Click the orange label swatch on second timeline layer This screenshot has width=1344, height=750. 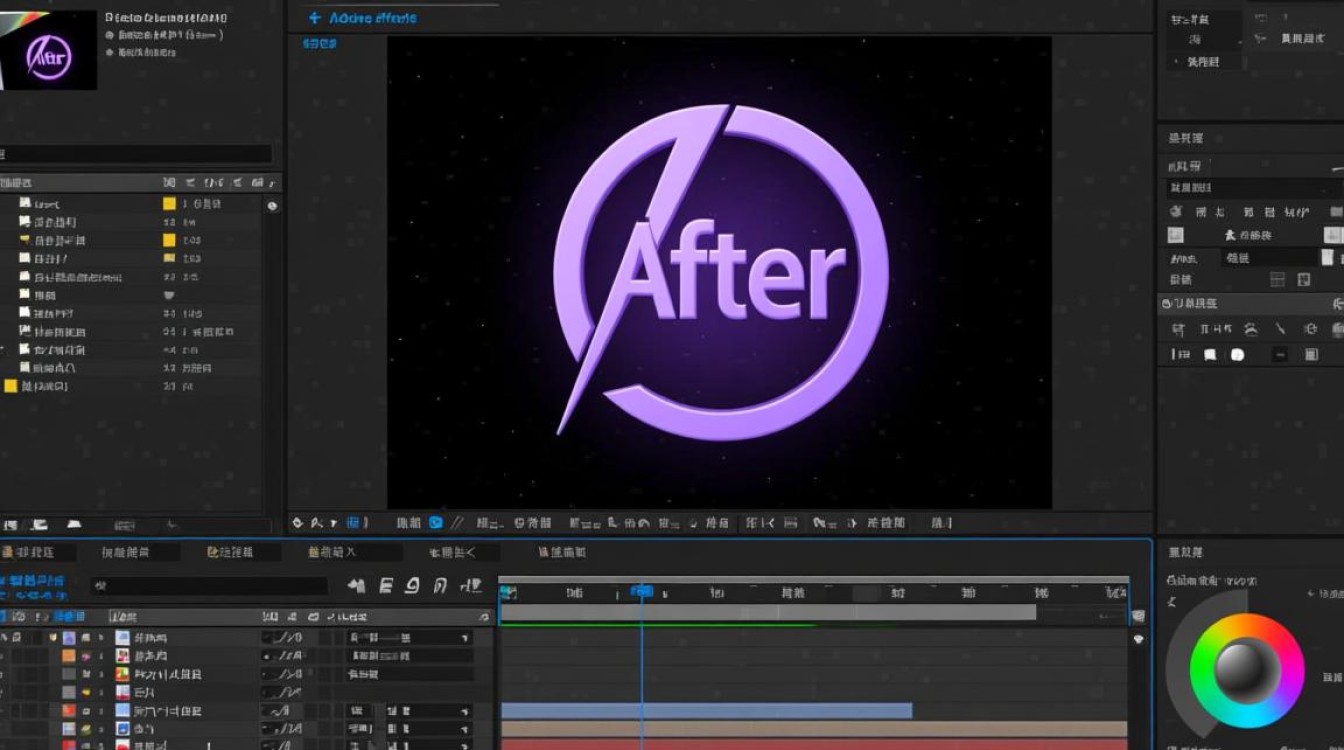coord(69,656)
